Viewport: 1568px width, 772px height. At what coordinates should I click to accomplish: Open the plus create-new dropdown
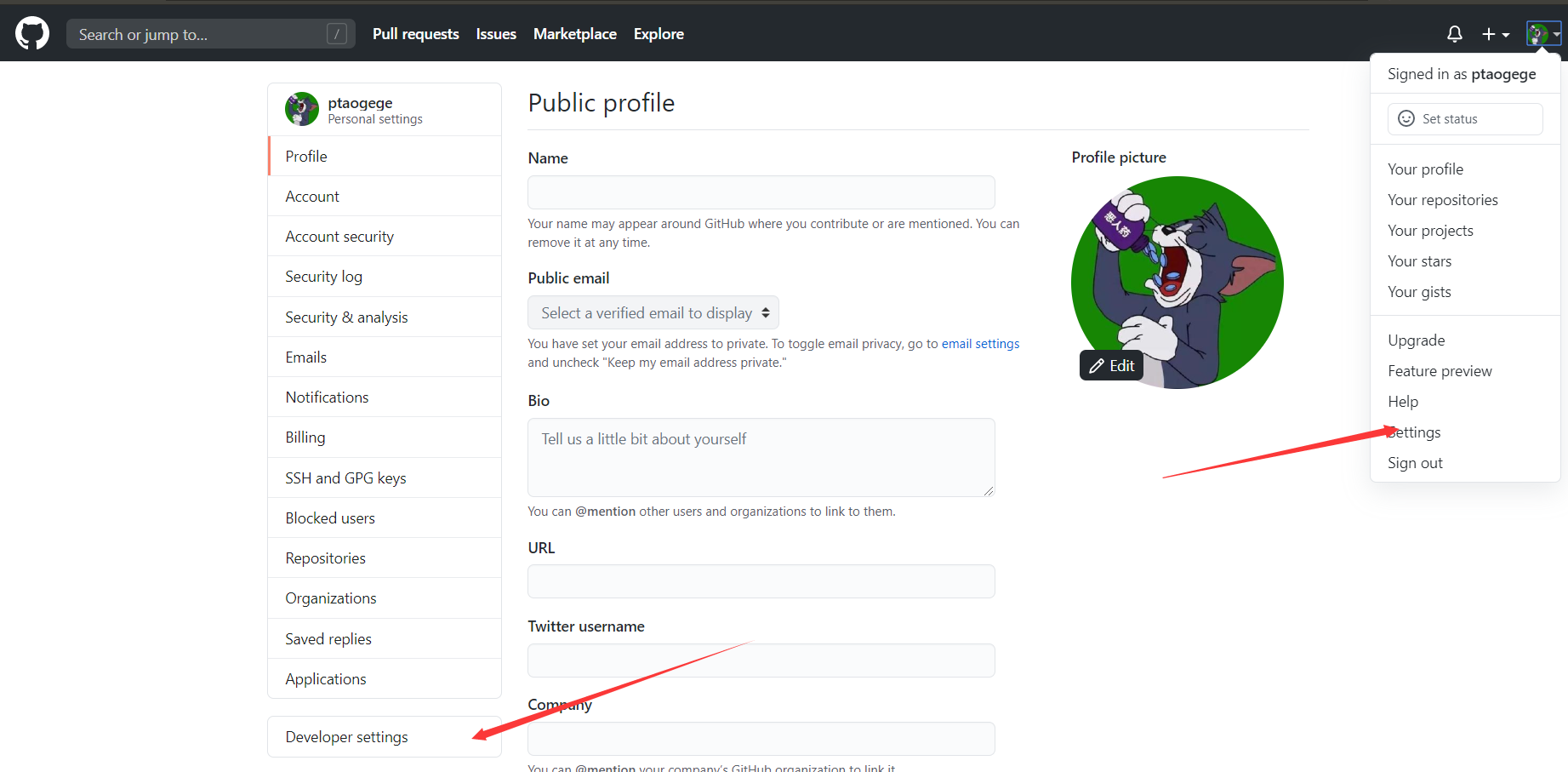pos(1496,34)
